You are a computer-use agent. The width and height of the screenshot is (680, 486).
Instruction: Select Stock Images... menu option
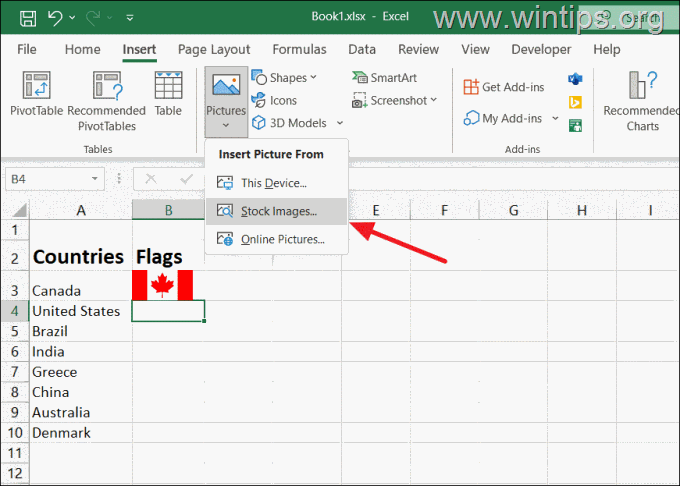click(276, 211)
